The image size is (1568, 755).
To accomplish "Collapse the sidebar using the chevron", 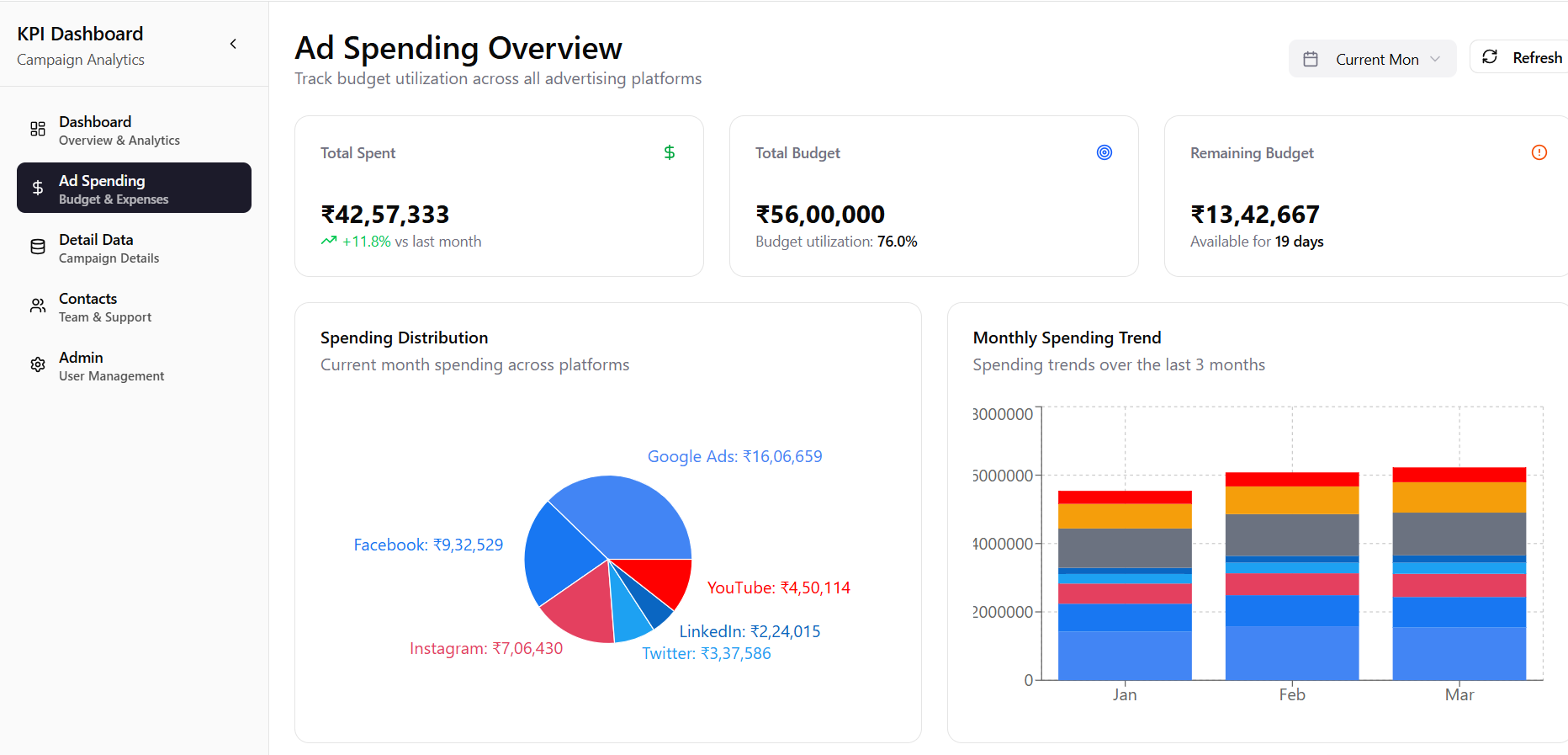I will pos(233,44).
